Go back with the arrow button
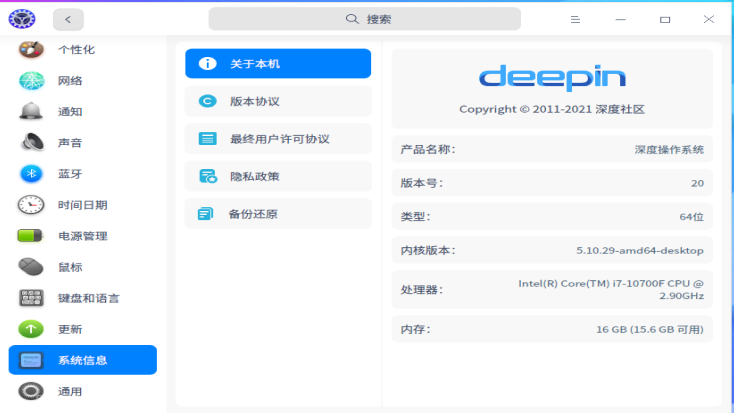This screenshot has height=413, width=734. (x=68, y=19)
